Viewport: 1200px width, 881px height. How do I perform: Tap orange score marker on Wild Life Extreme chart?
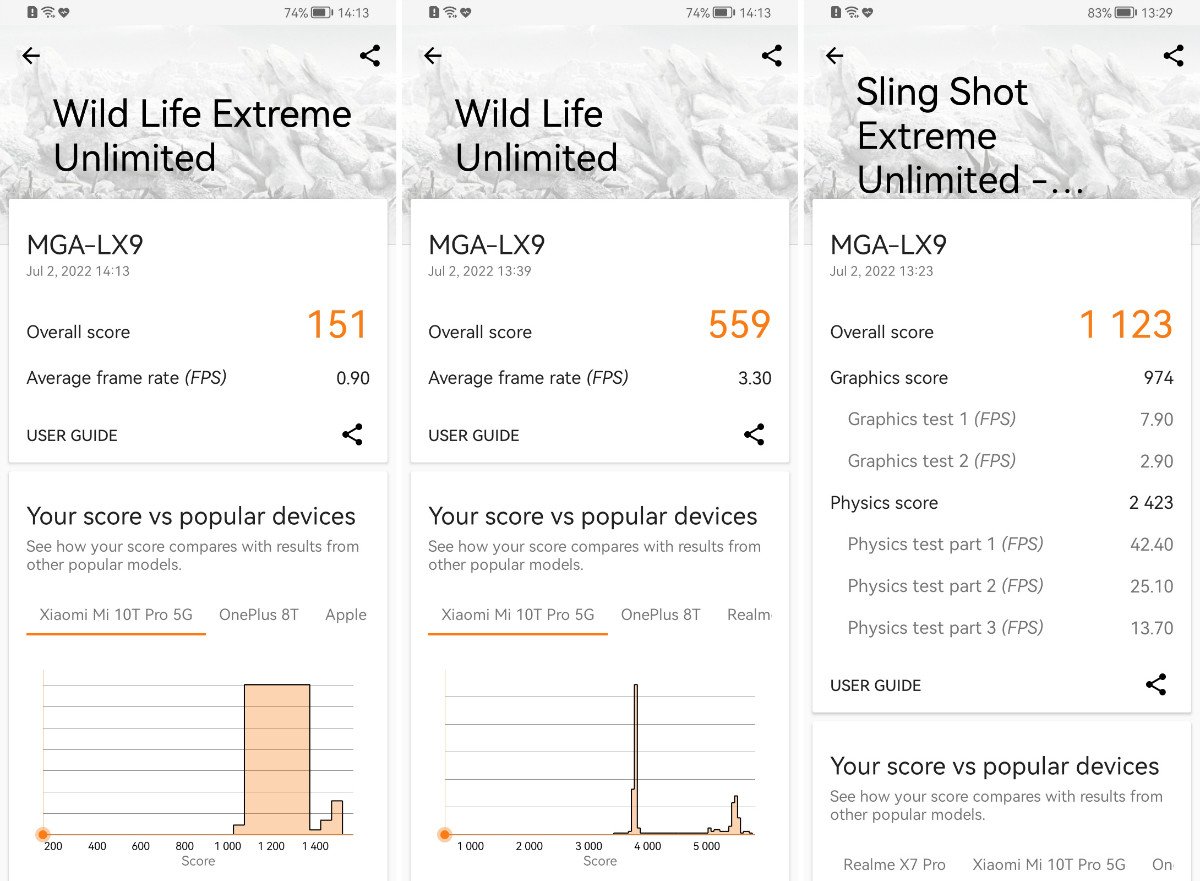[x=43, y=834]
